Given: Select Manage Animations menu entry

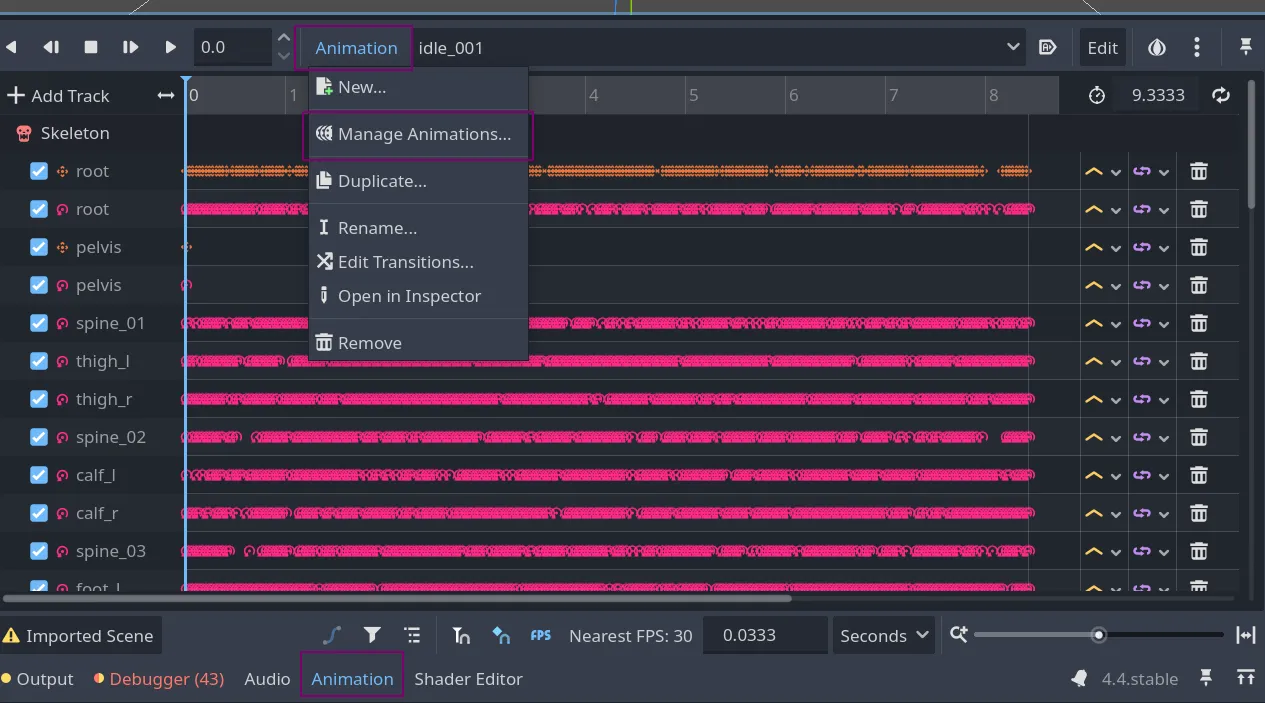Looking at the screenshot, I should pyautogui.click(x=423, y=134).
